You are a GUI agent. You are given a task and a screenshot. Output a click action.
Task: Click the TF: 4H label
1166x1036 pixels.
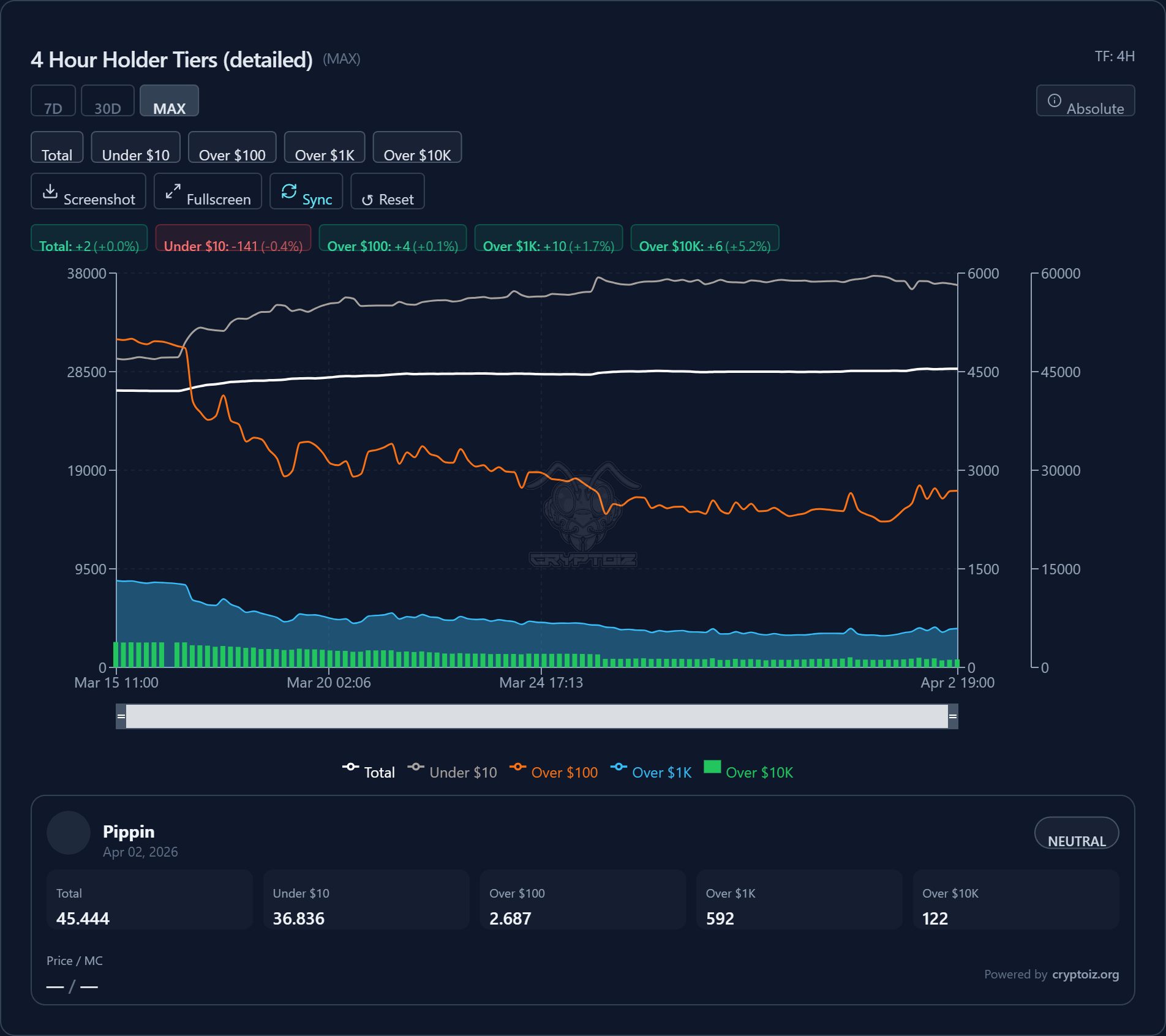pyautogui.click(x=1115, y=56)
